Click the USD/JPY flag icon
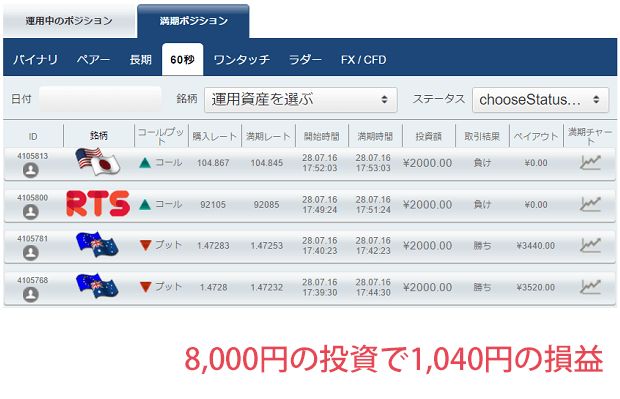Viewport: 620px width, 399px height. [x=98, y=161]
